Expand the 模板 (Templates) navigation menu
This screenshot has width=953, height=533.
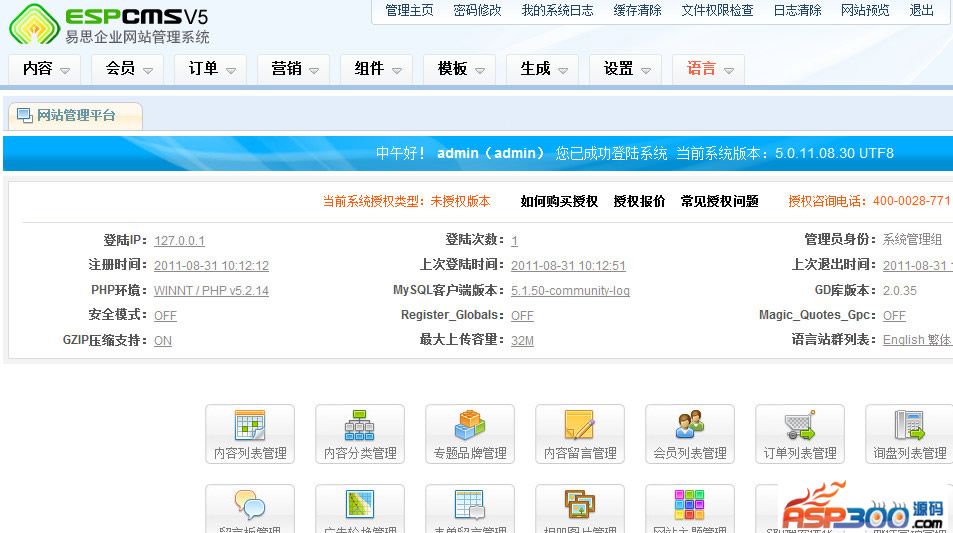(x=459, y=69)
